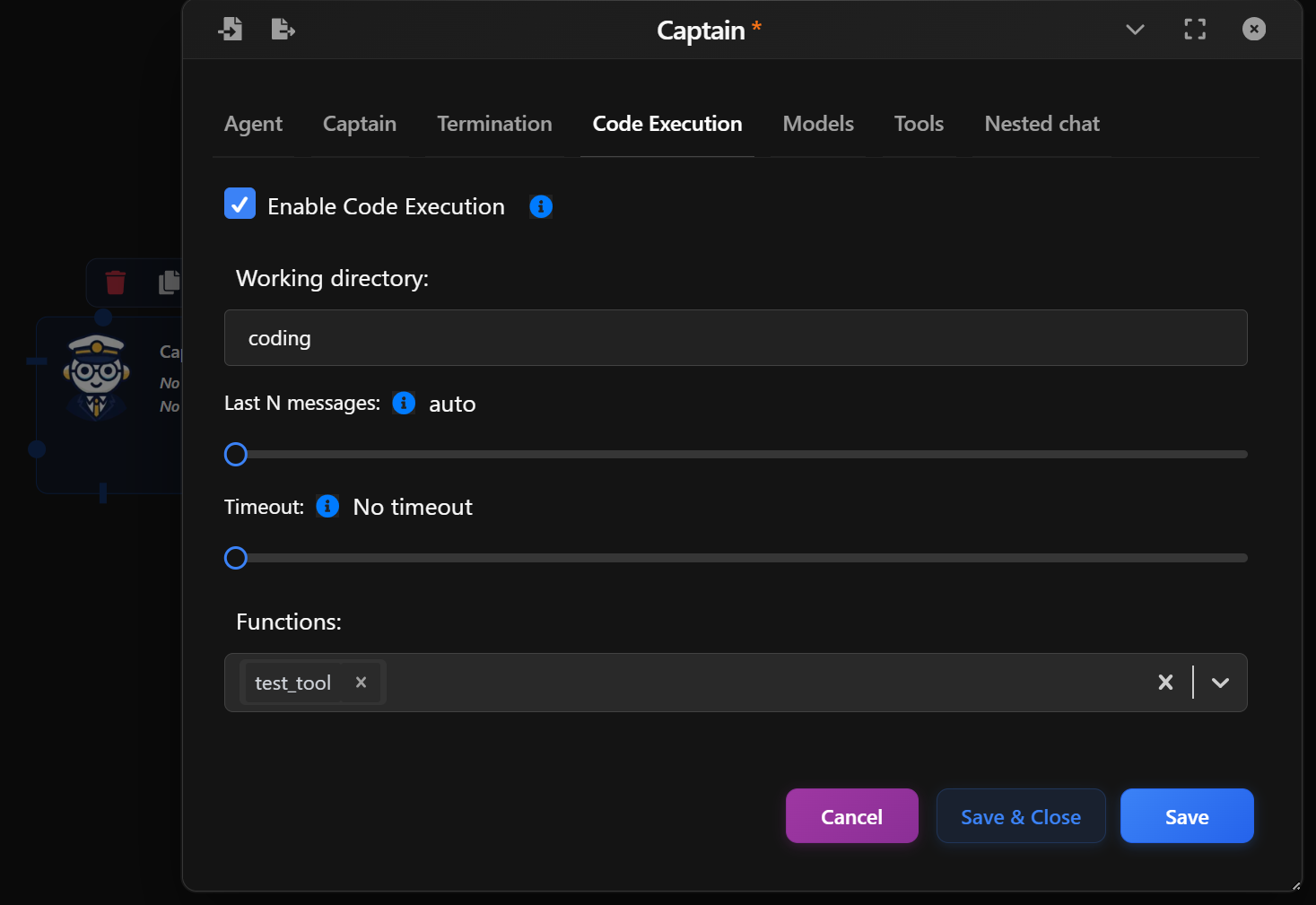Screen dimensions: 1316x905
Task: Cancel the Captain agent edits
Action: tap(850, 816)
